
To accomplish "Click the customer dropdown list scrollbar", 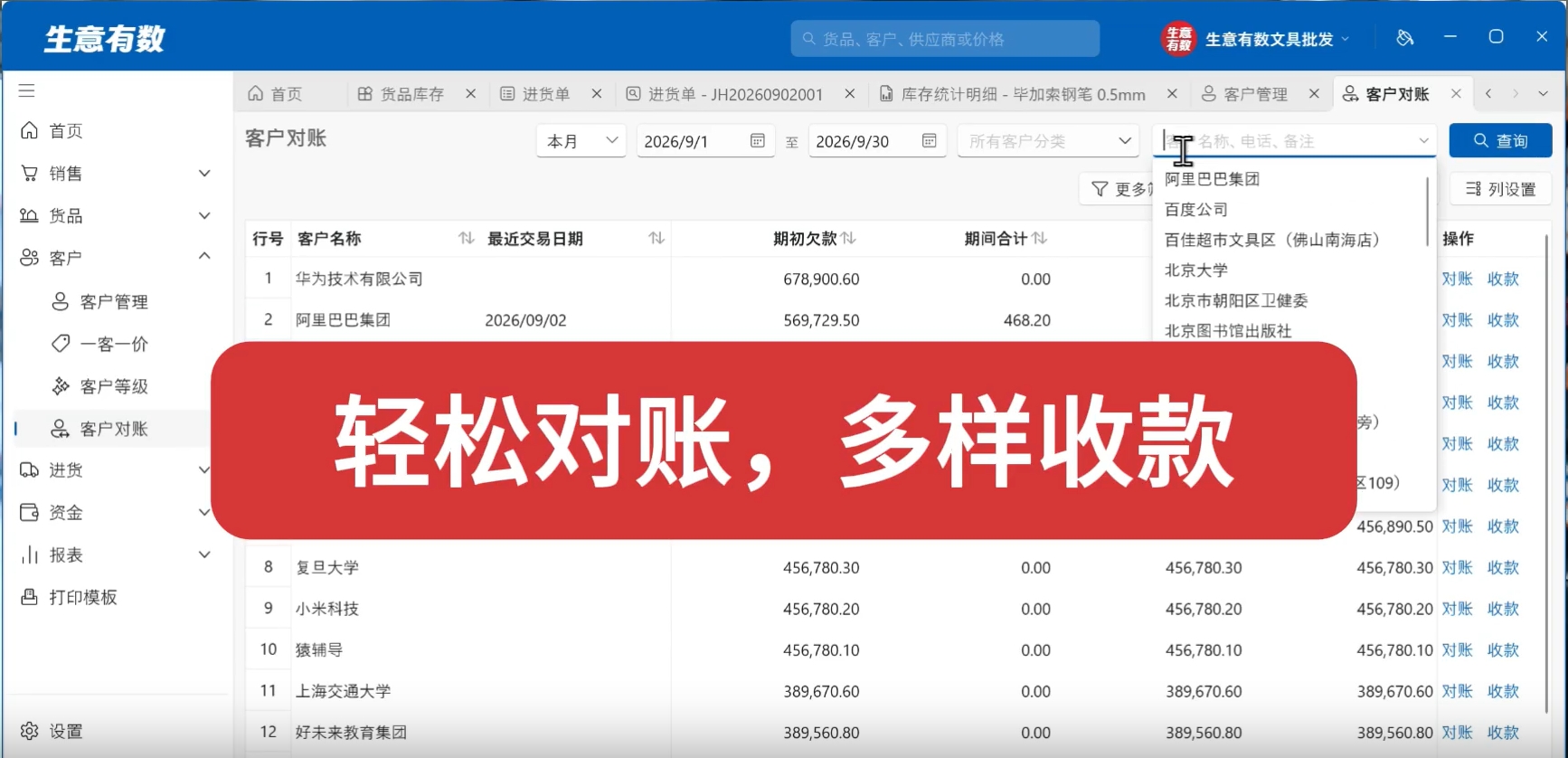I will (1428, 210).
